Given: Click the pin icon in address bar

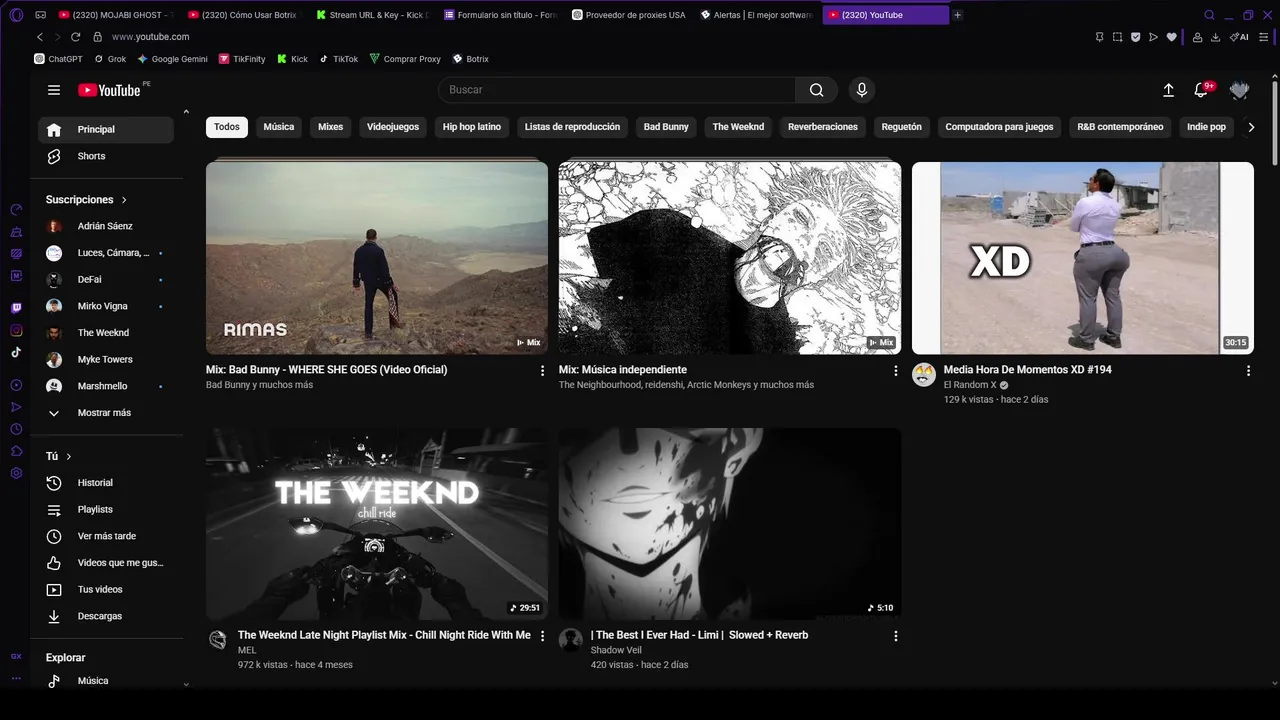Looking at the screenshot, I should (x=1099, y=37).
